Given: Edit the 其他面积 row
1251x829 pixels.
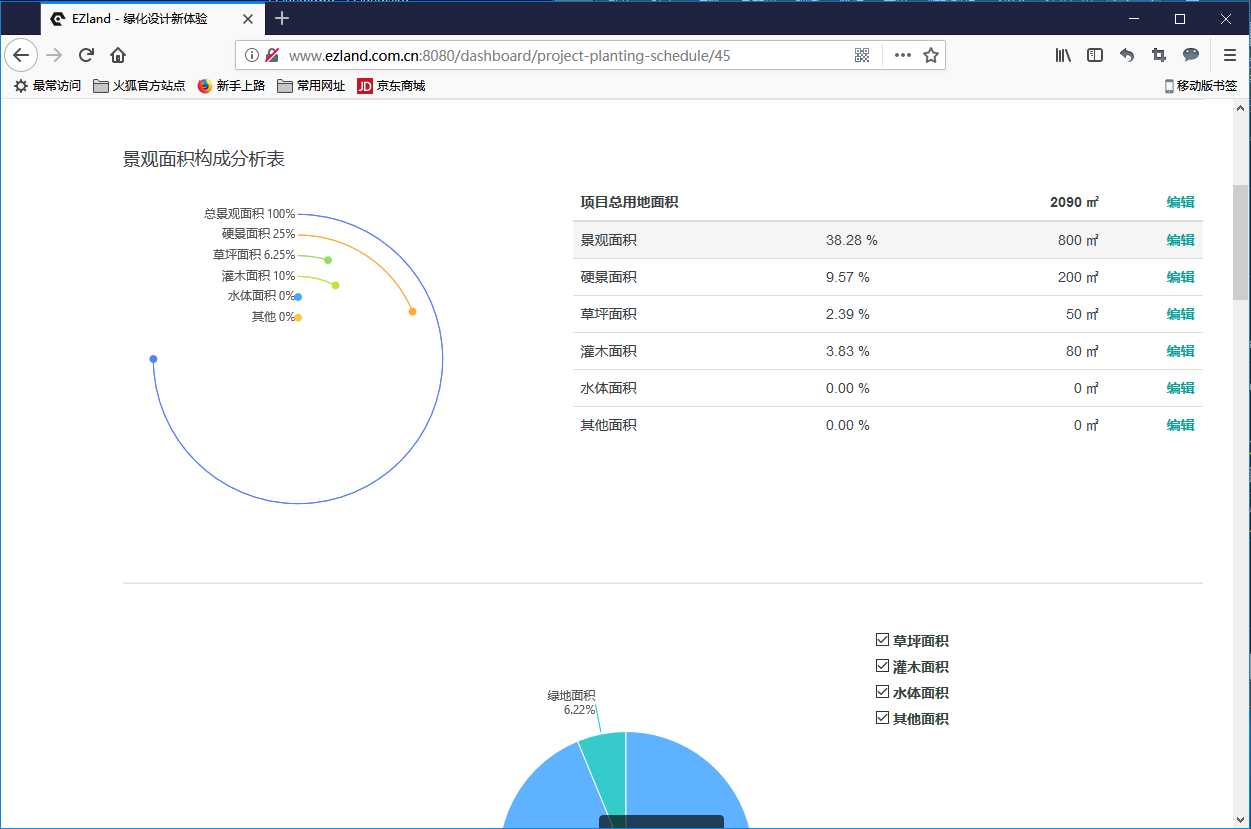Looking at the screenshot, I should (x=1180, y=425).
